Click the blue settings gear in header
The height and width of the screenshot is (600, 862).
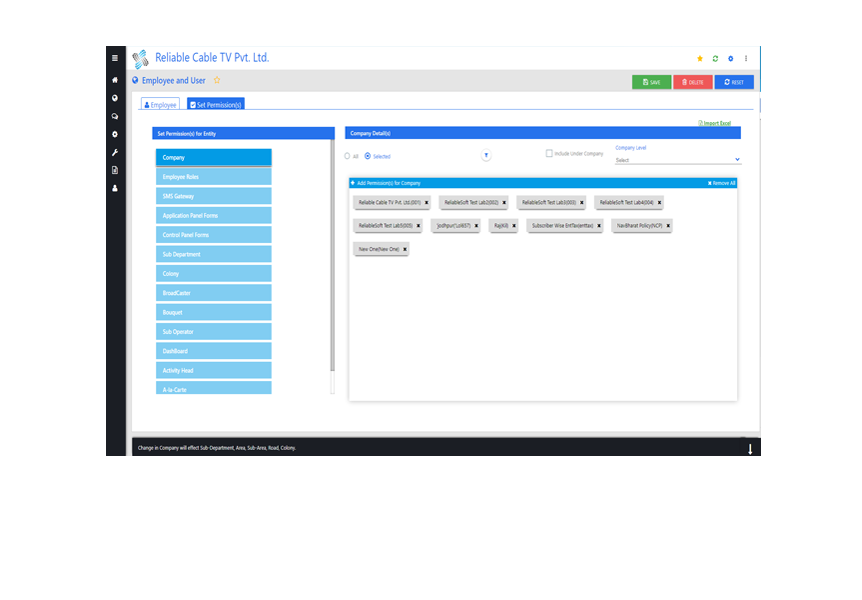coord(730,59)
